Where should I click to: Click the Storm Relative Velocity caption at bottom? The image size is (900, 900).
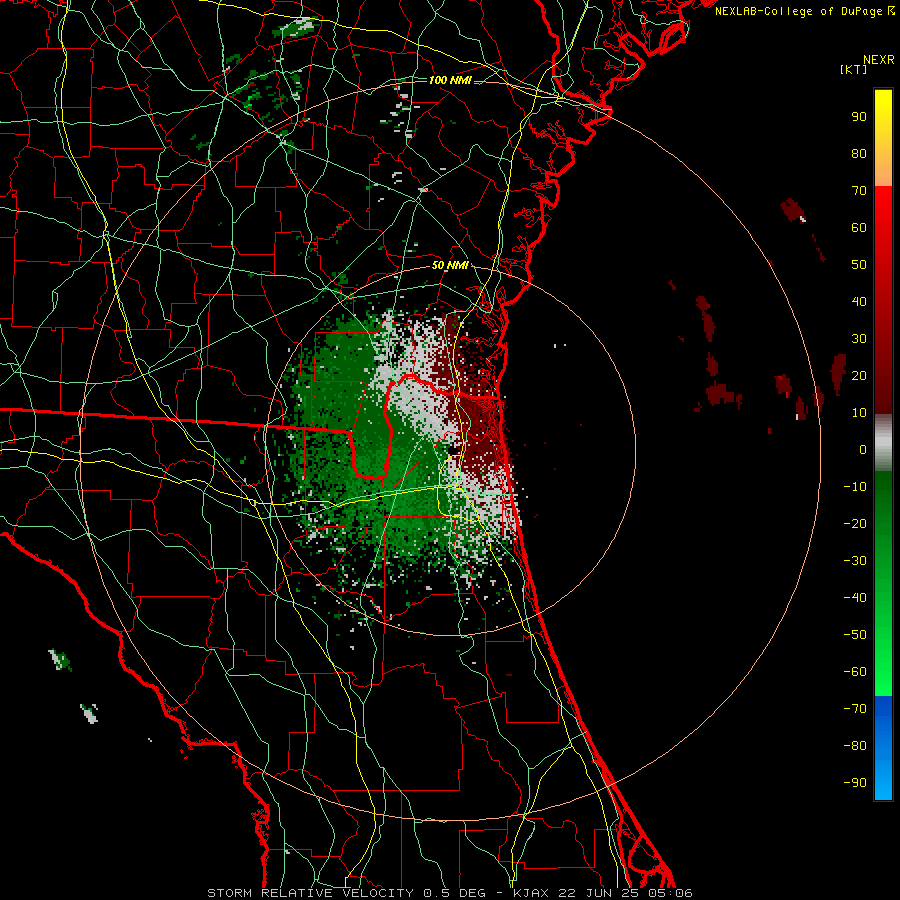click(450, 893)
